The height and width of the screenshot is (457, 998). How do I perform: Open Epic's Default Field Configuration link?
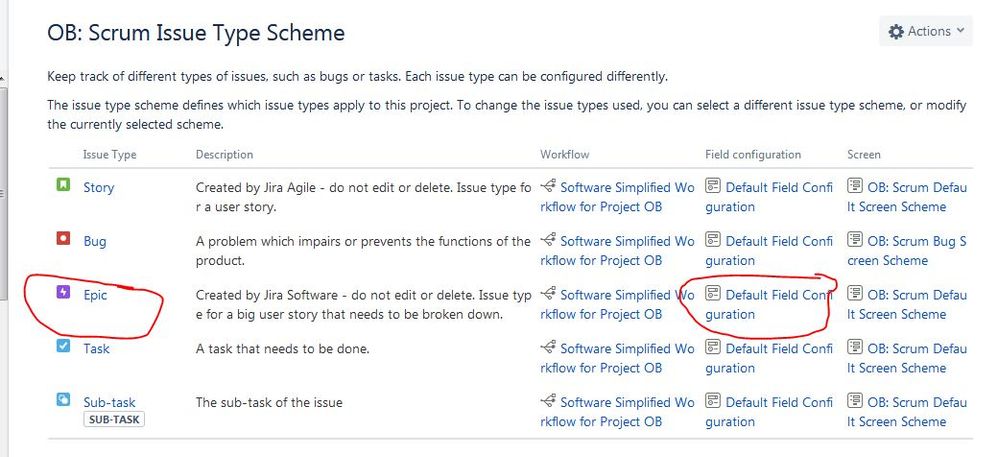pos(778,295)
